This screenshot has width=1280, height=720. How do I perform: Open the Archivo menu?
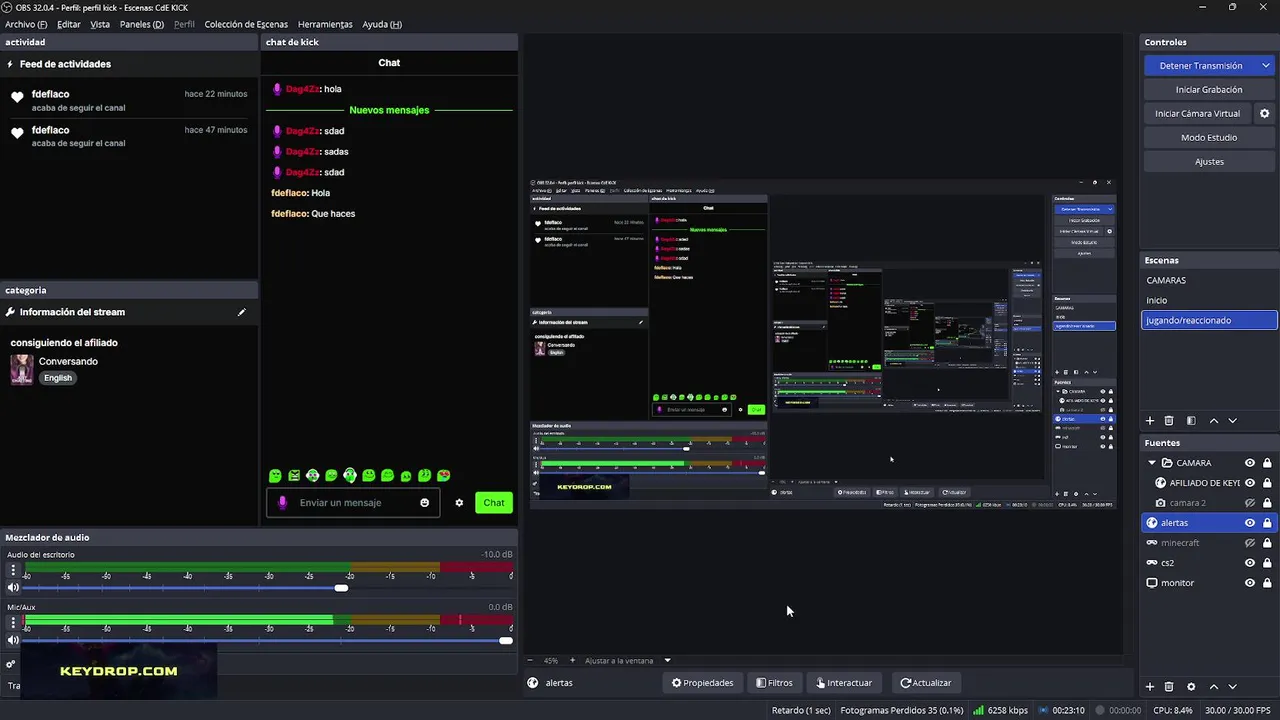tap(26, 24)
